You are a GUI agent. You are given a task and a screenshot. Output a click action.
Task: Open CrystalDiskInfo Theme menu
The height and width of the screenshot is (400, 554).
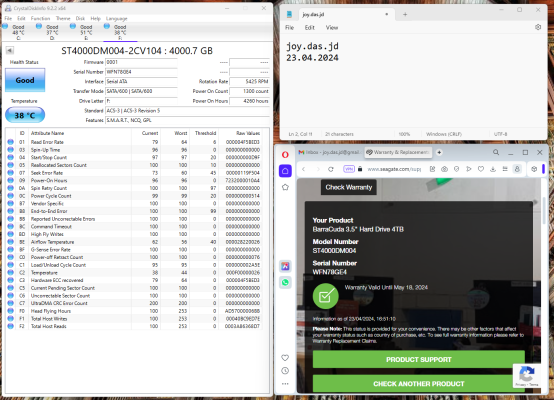[63, 18]
